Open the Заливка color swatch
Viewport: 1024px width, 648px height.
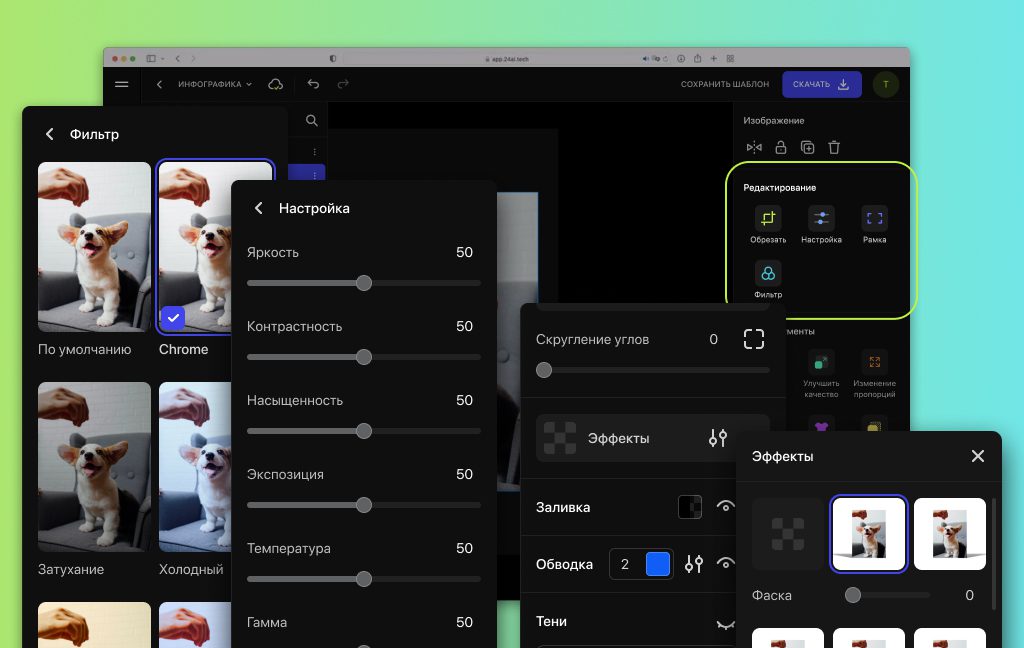(690, 507)
